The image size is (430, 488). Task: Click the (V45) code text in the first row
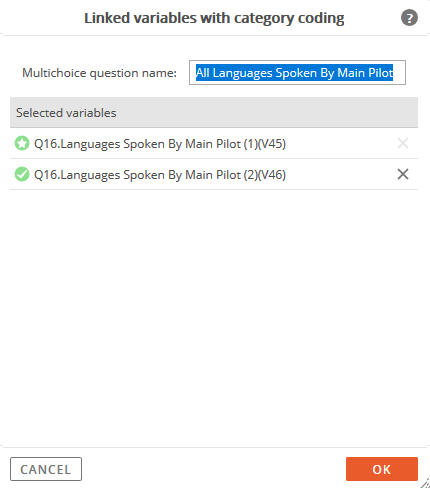[272, 144]
